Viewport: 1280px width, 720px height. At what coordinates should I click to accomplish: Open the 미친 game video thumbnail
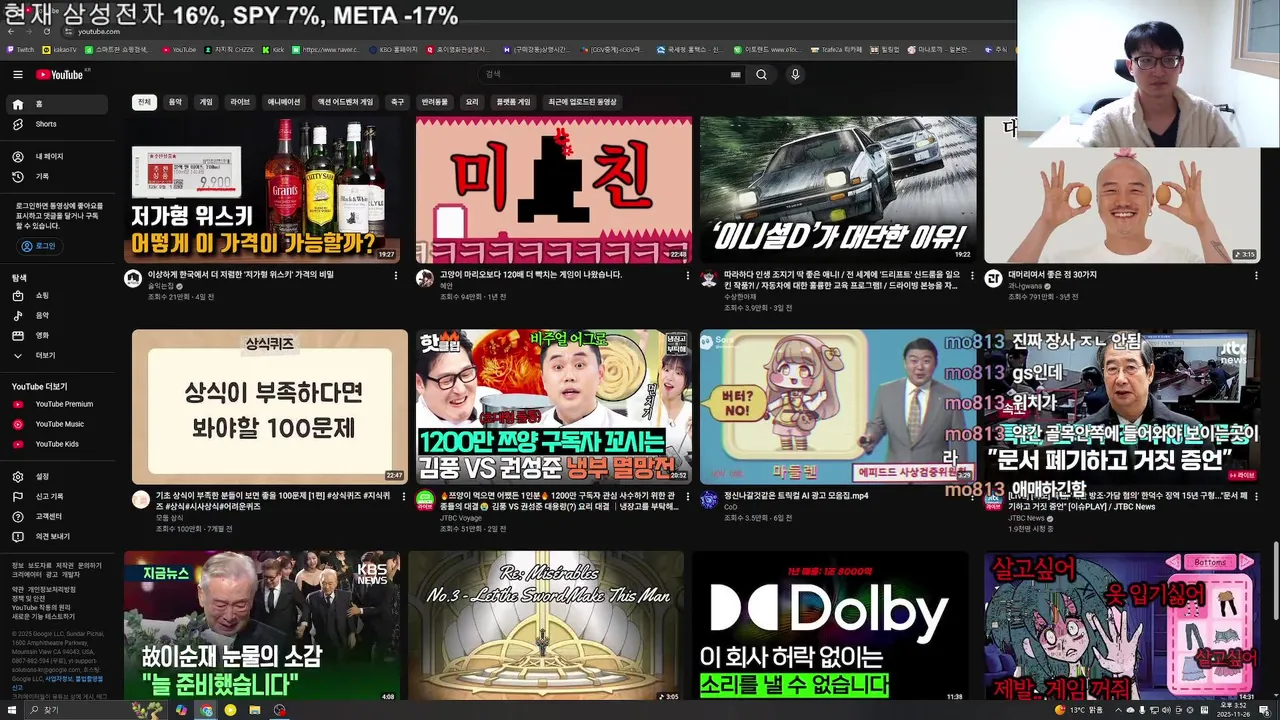pos(554,190)
